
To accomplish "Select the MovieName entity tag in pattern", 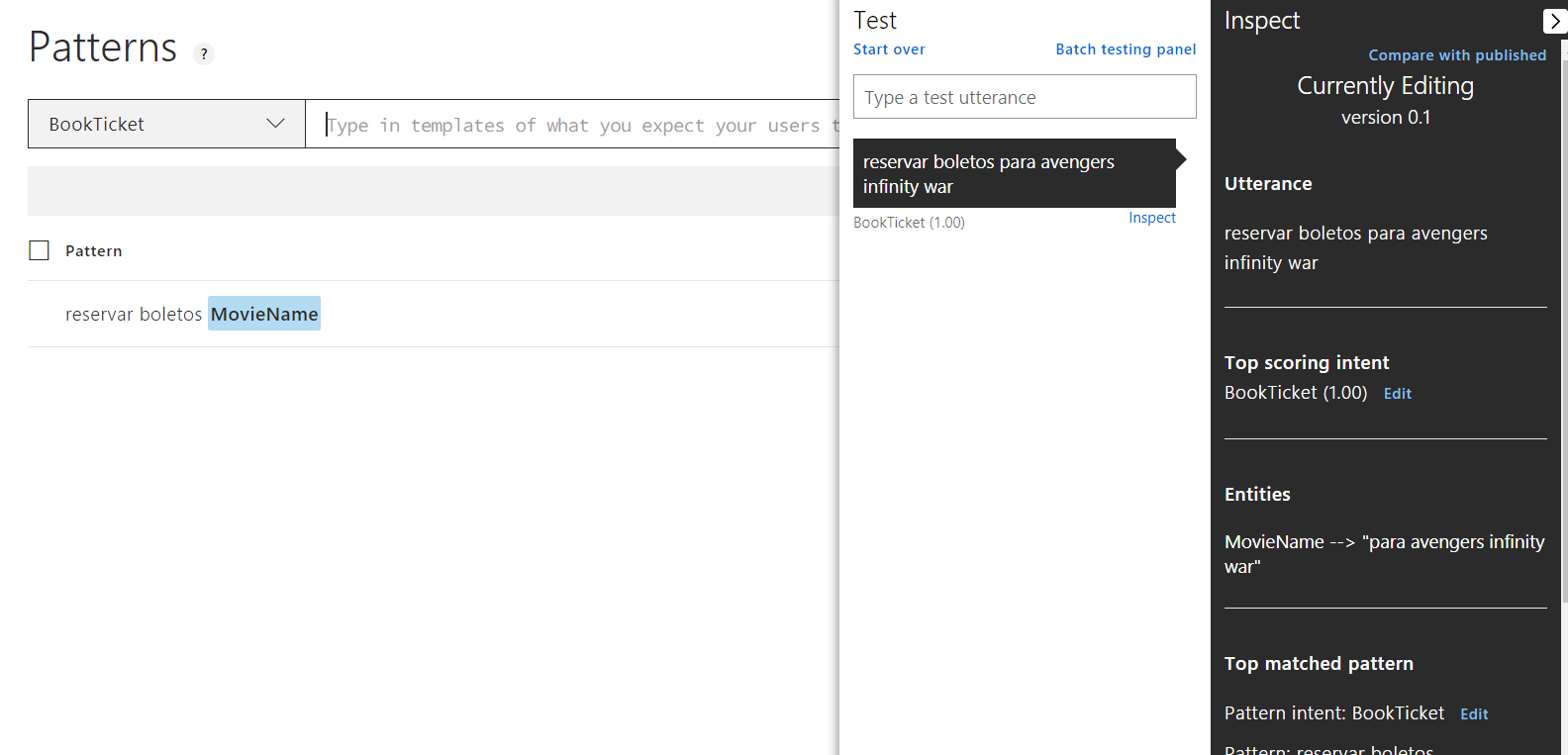I will (x=264, y=314).
